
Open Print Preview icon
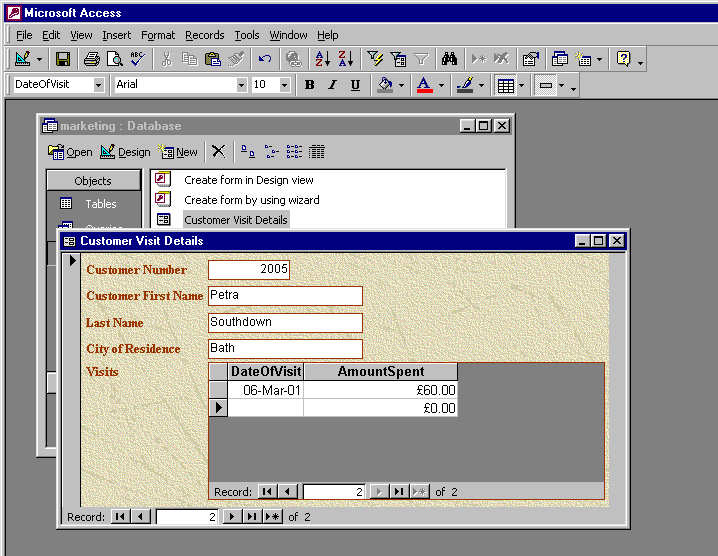(x=114, y=59)
